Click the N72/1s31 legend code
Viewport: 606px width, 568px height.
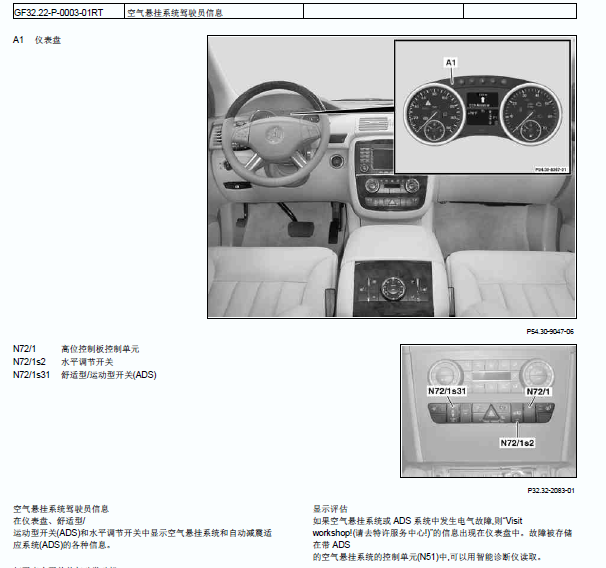31,375
